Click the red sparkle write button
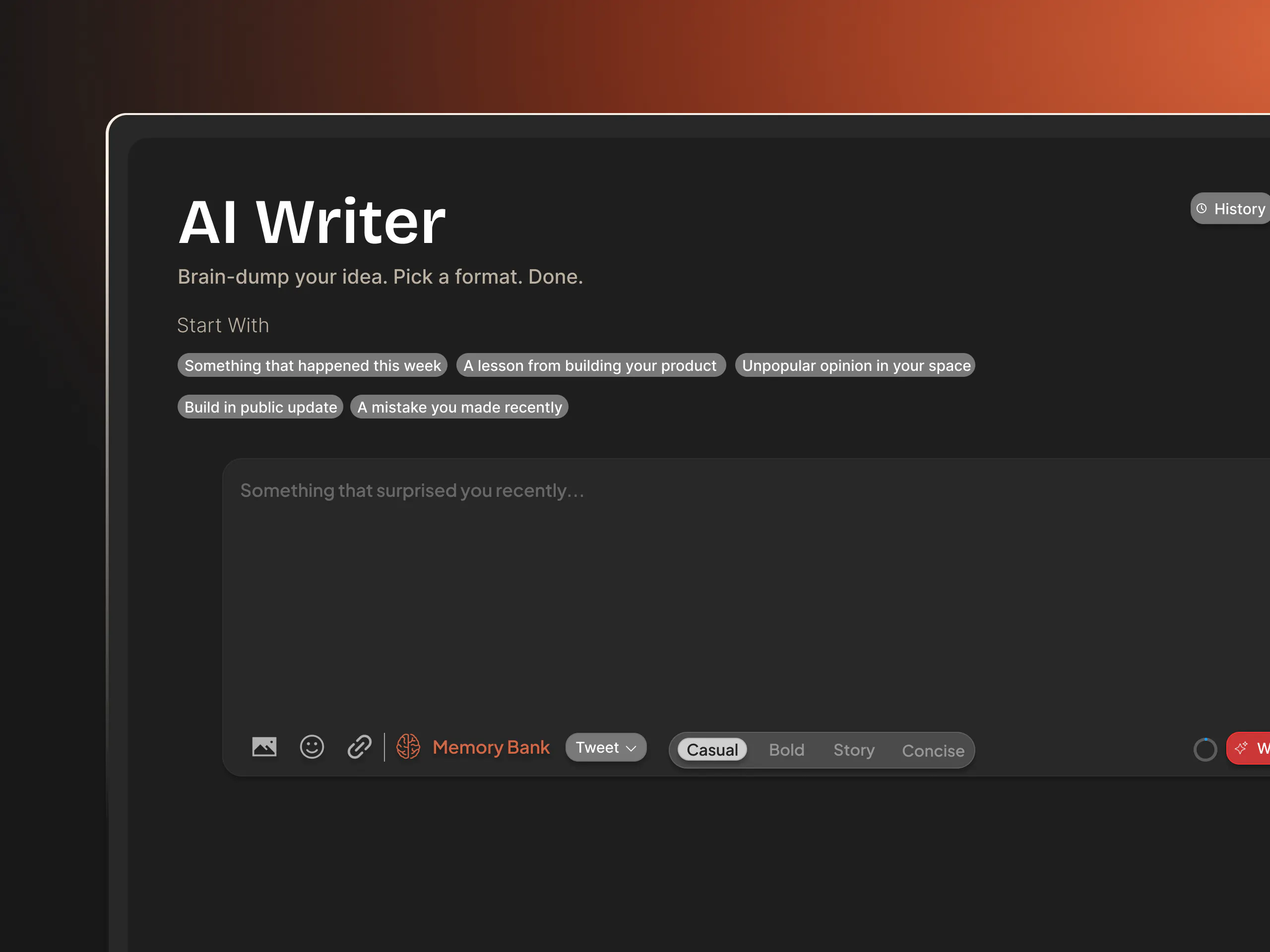Screen dimensions: 1270x952 click(1248, 748)
